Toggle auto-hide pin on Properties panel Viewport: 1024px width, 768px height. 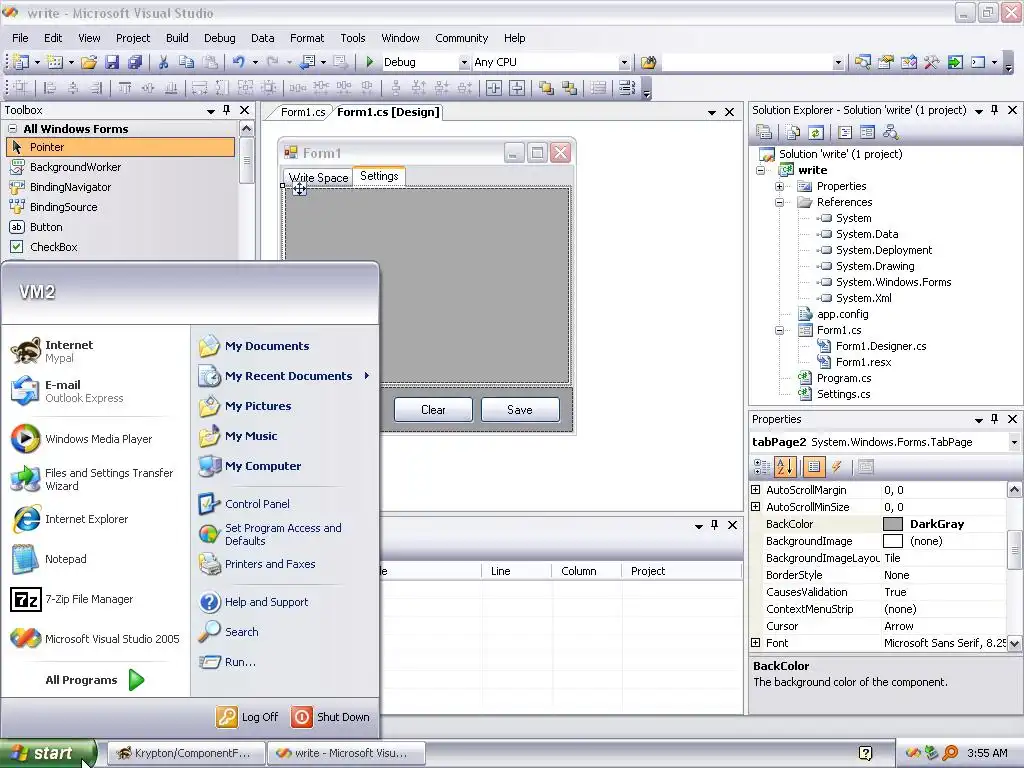point(995,419)
